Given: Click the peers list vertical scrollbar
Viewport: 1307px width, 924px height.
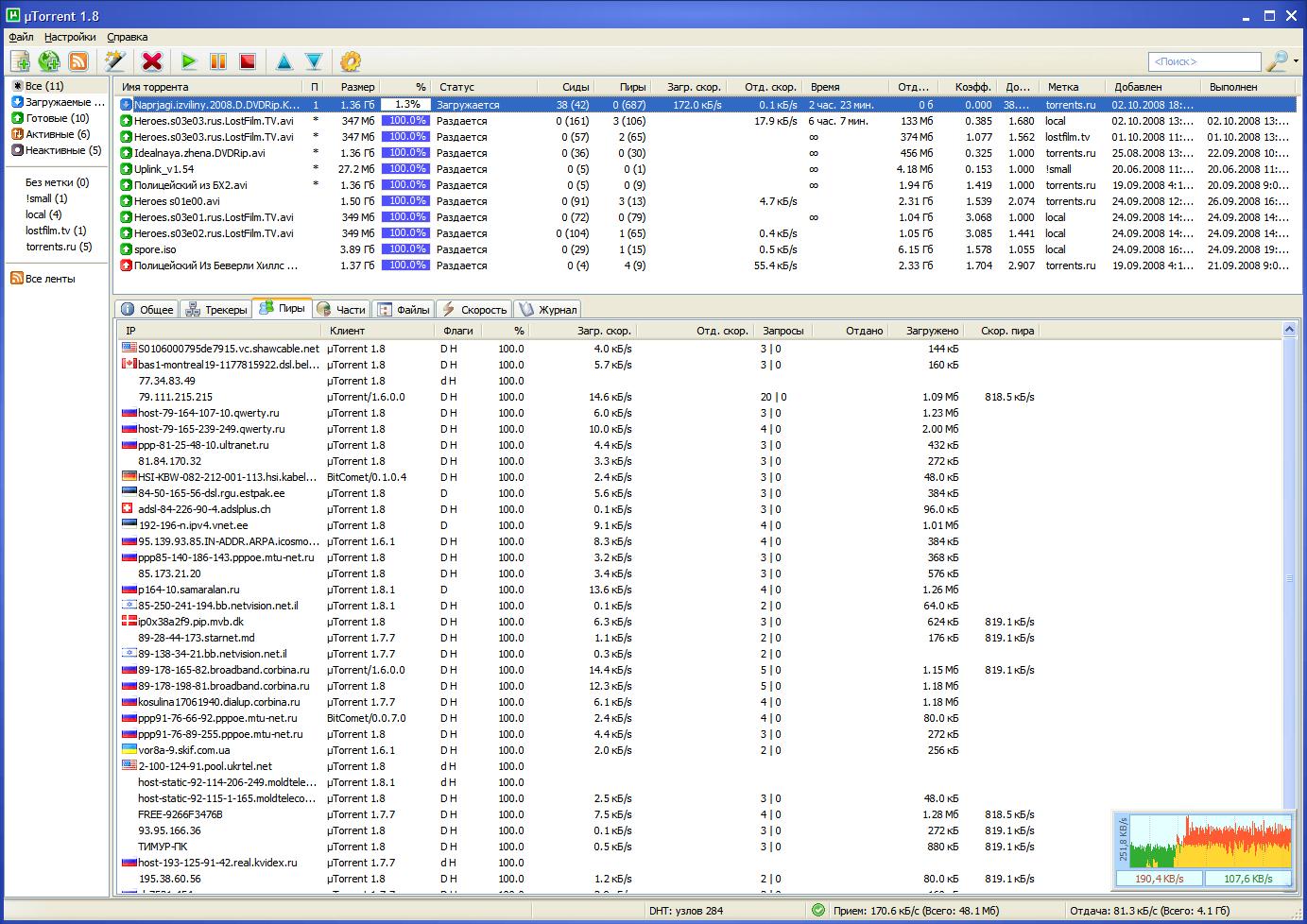Looking at the screenshot, I should [1289, 578].
